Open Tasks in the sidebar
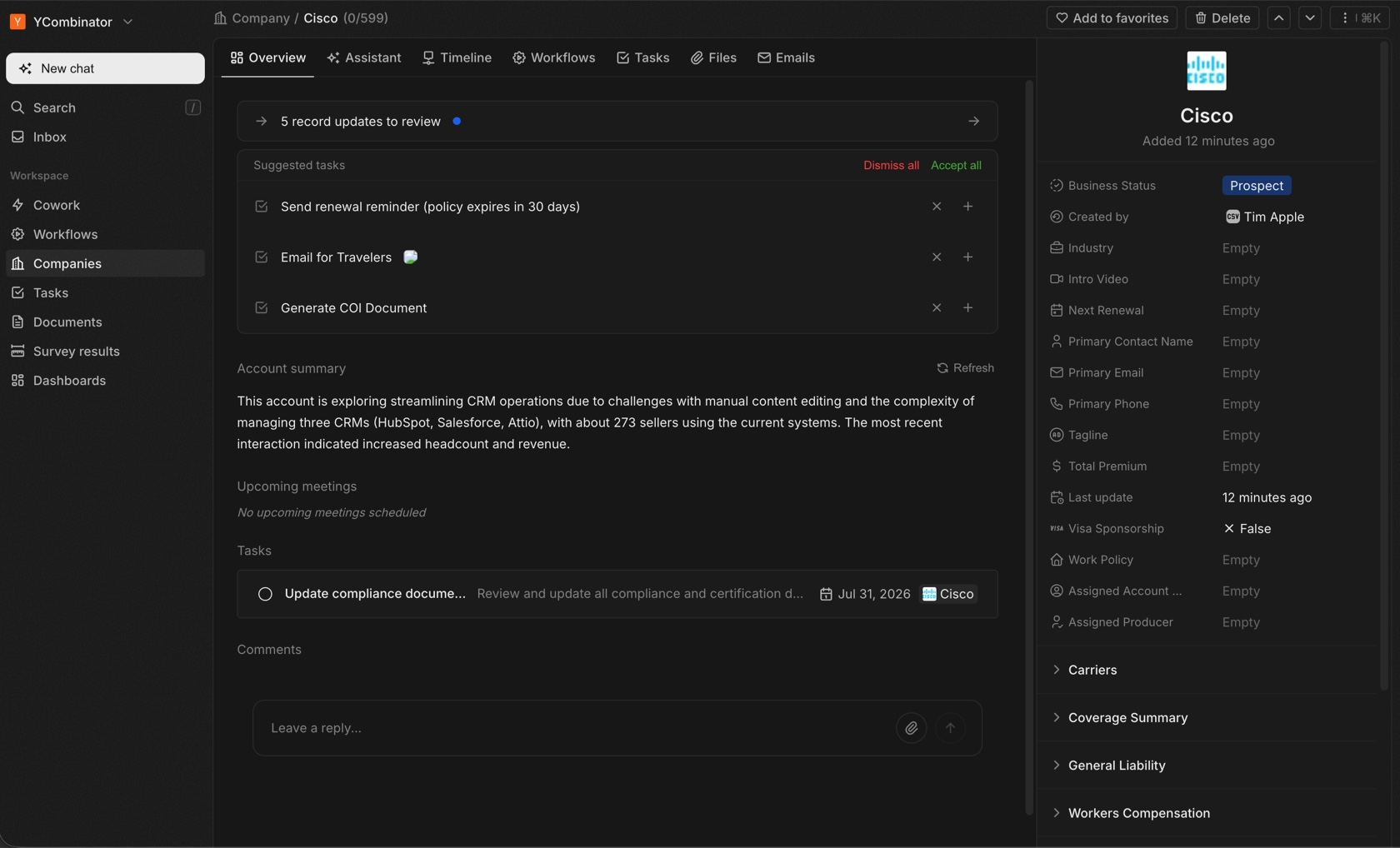The height and width of the screenshot is (848, 1400). pos(105,292)
